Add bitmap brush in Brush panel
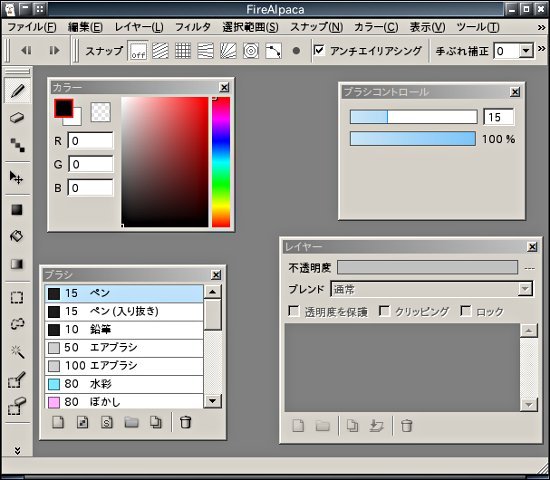The width and height of the screenshot is (550, 480). tap(82, 422)
